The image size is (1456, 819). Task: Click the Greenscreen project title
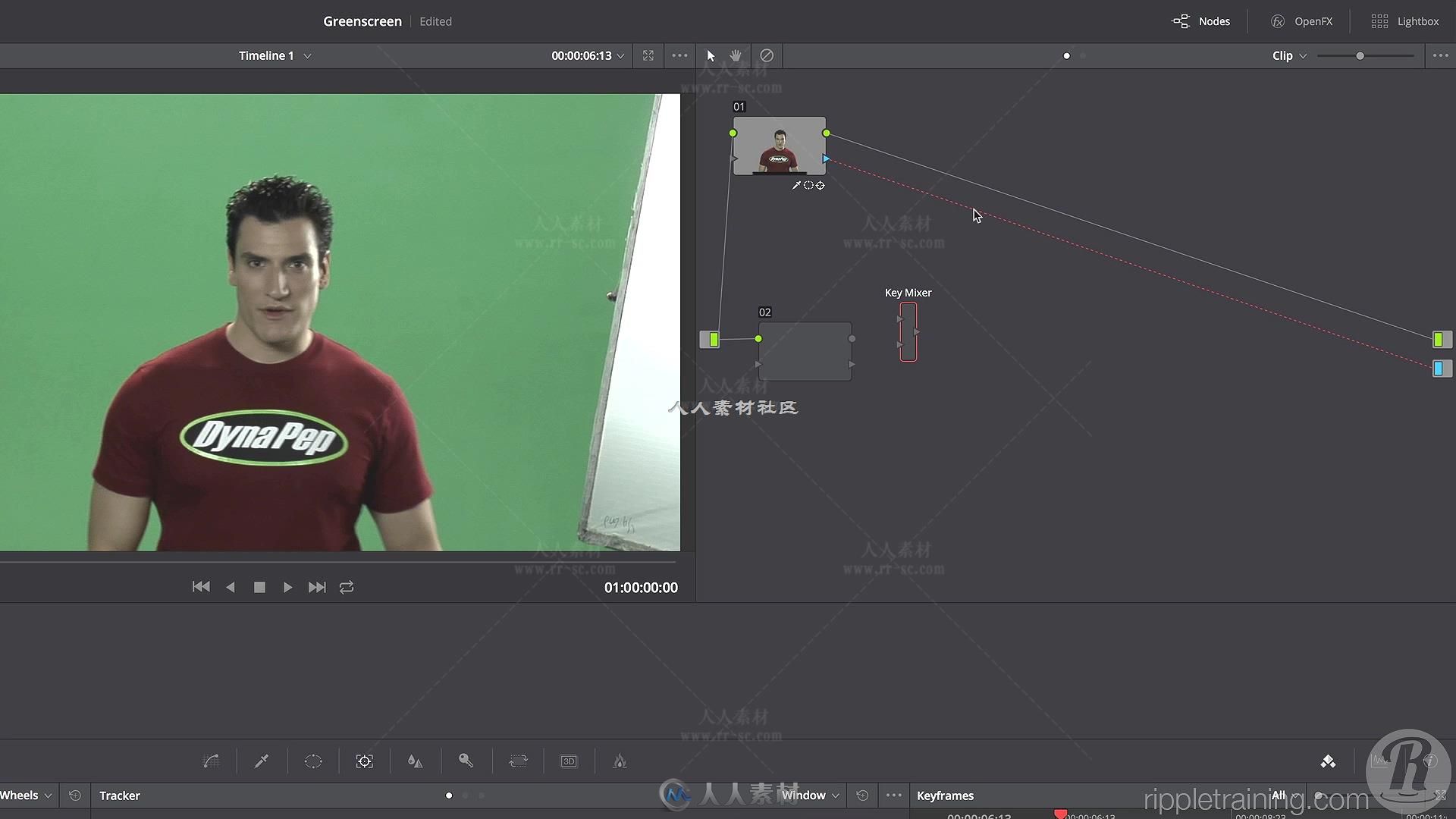tap(362, 21)
